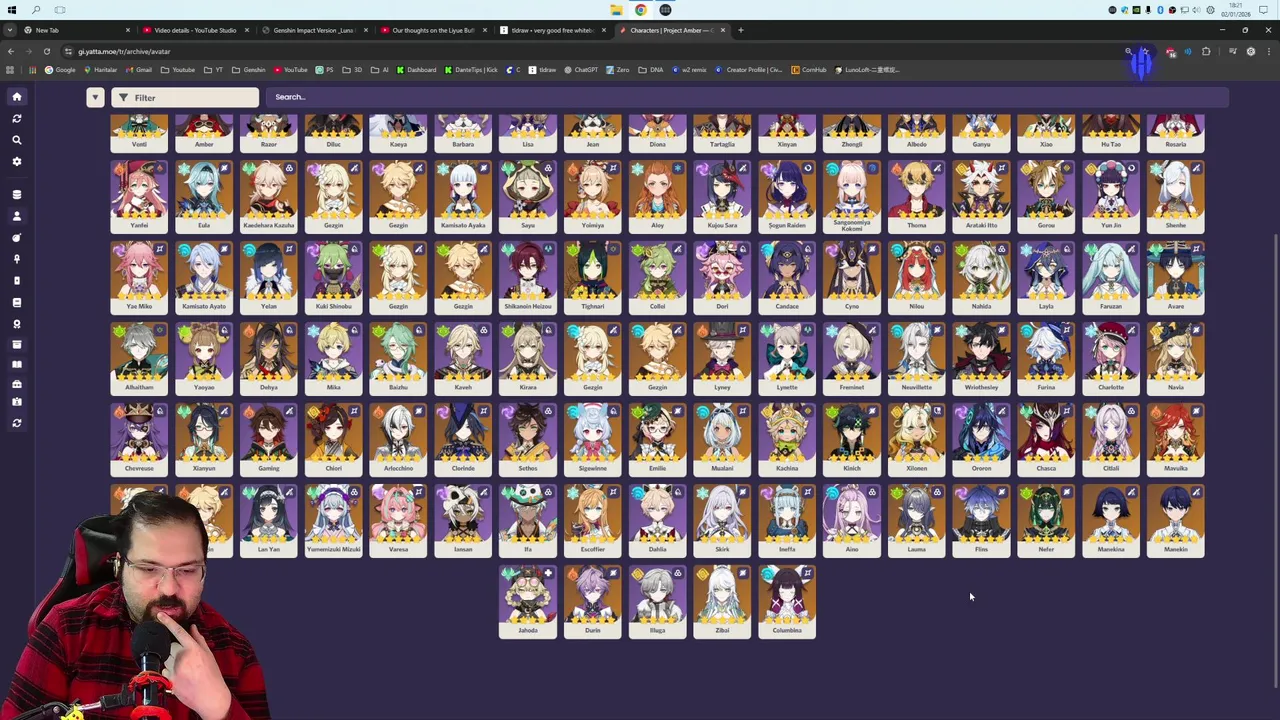Select the Characters | Project Amber tab

pos(671,30)
